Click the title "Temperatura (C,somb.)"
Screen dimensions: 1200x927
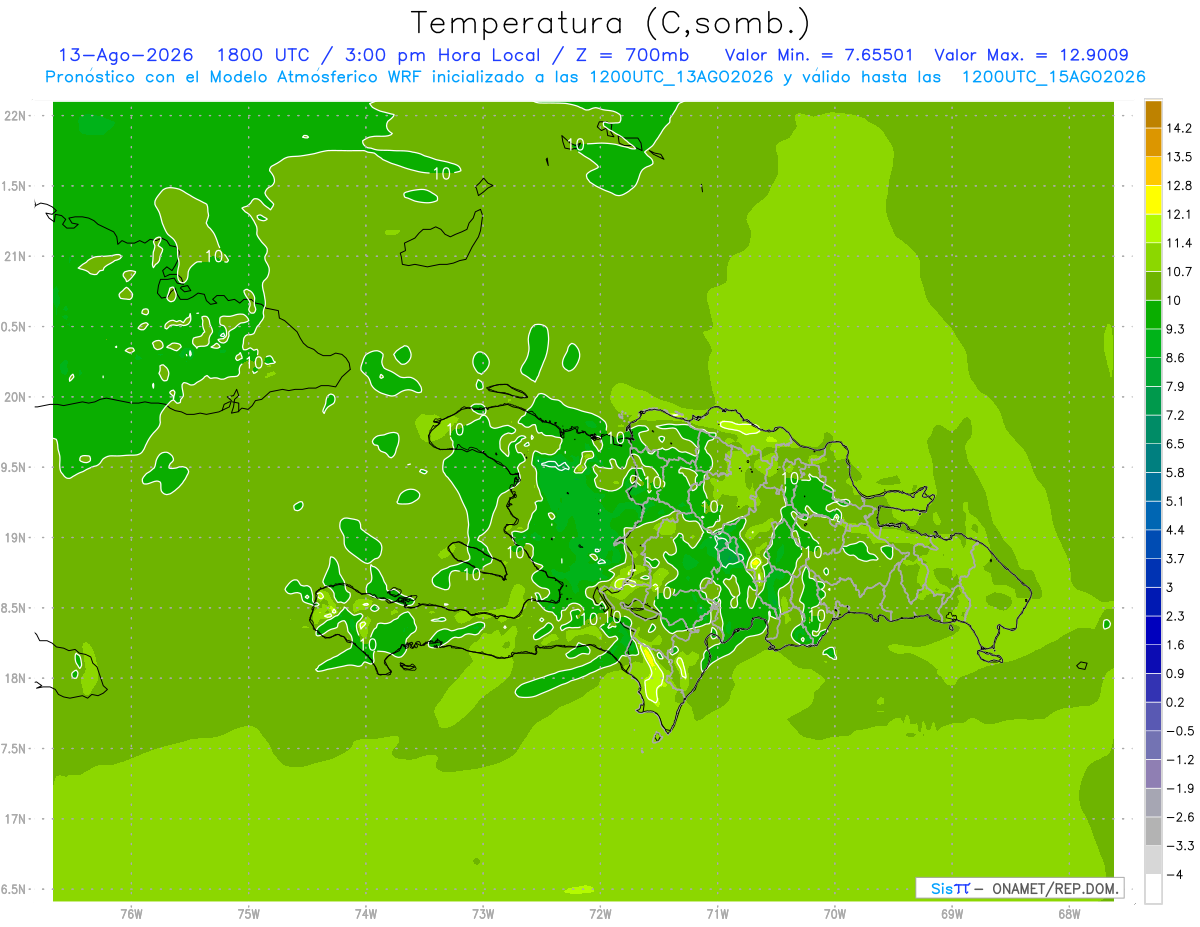611,23
